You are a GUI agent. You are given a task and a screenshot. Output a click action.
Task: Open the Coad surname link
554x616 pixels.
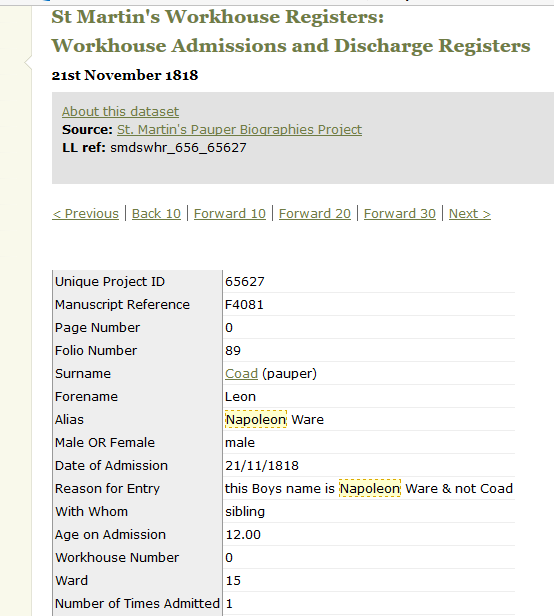coord(241,374)
